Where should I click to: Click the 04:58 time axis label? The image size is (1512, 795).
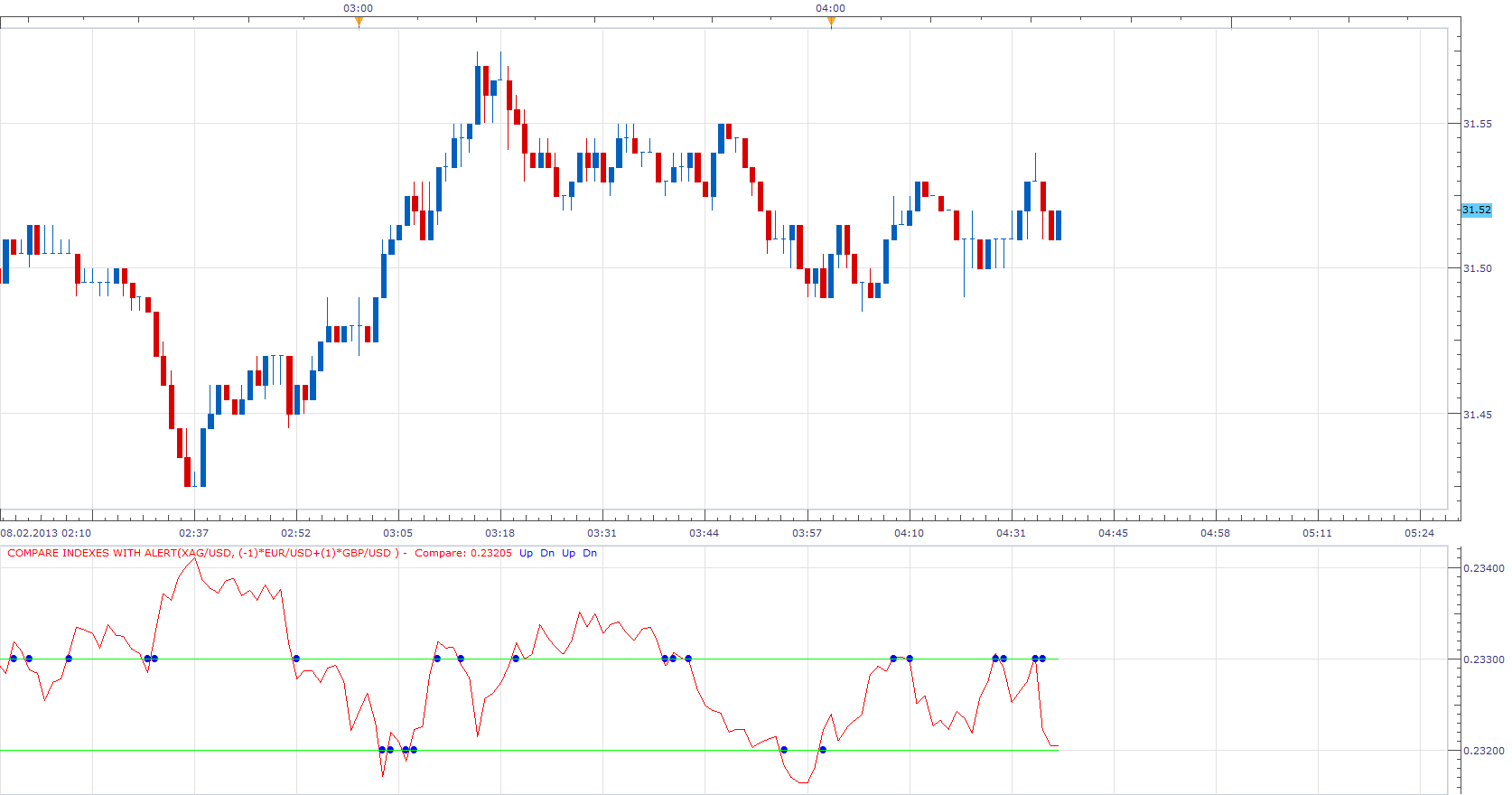click(x=1216, y=533)
